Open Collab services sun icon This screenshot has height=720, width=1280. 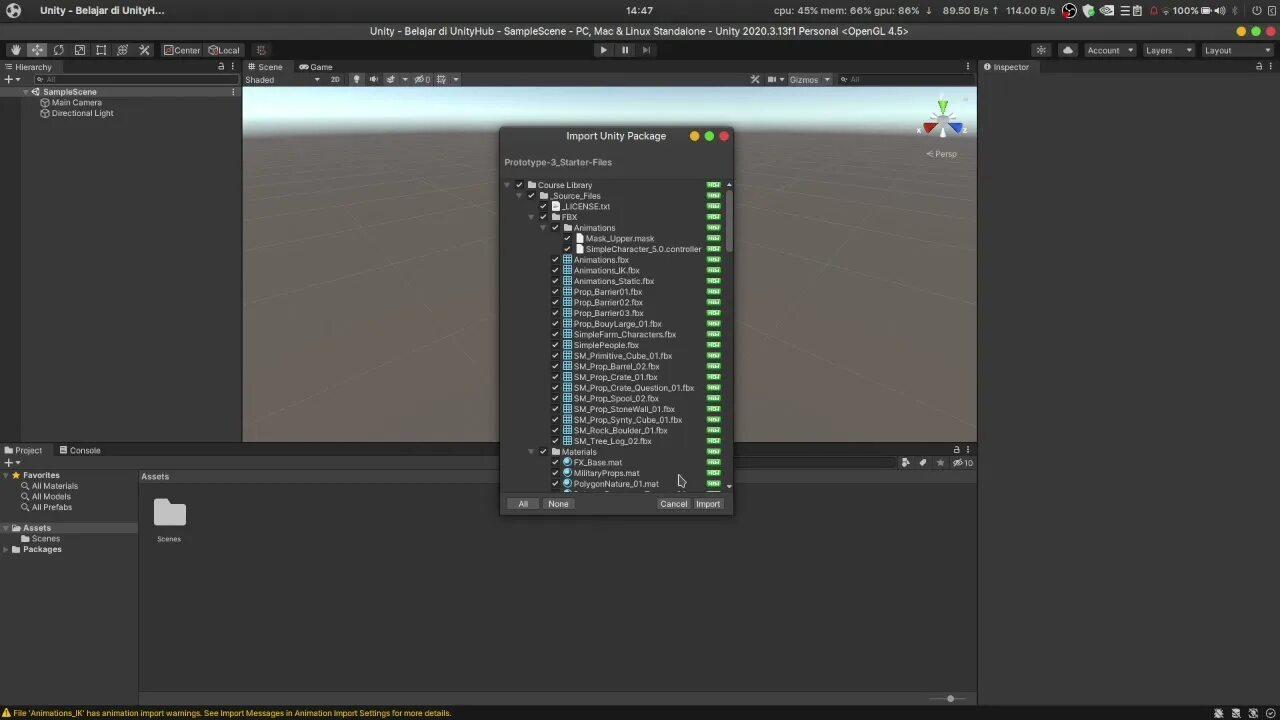1041,50
